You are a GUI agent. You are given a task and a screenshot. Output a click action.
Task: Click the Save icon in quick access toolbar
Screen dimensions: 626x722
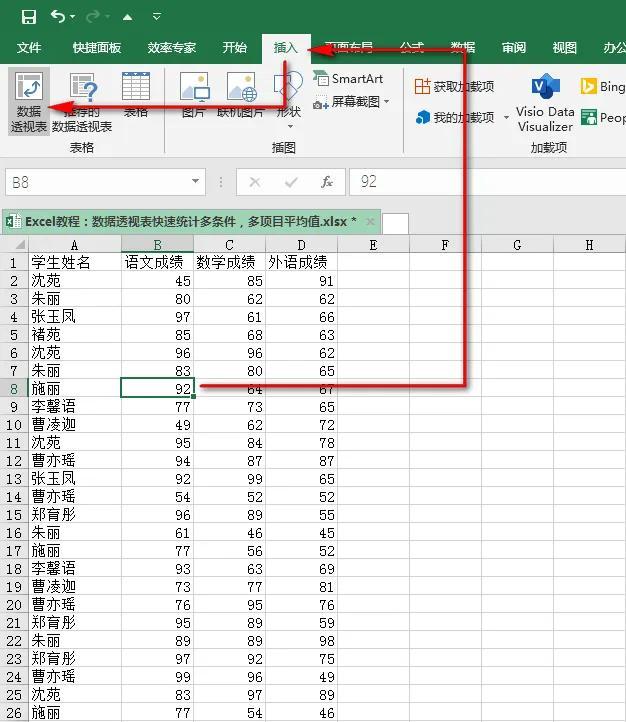29,17
